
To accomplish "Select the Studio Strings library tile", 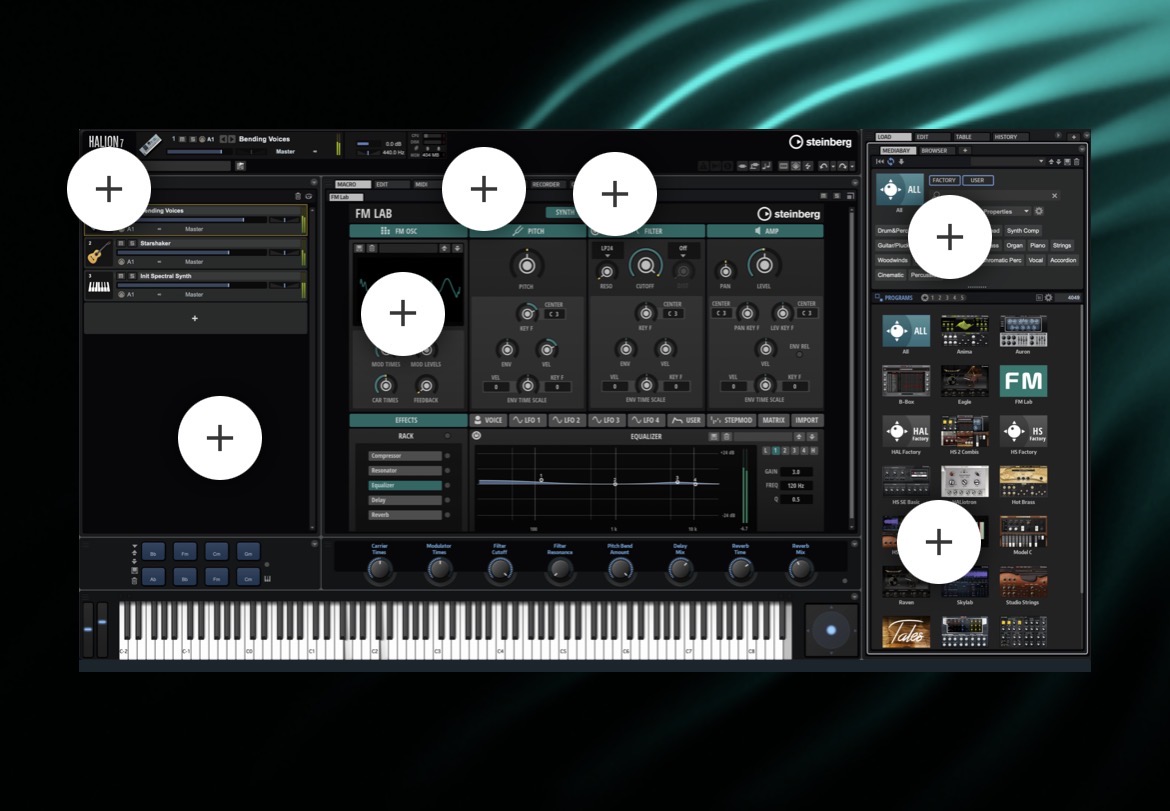I will (1023, 581).
